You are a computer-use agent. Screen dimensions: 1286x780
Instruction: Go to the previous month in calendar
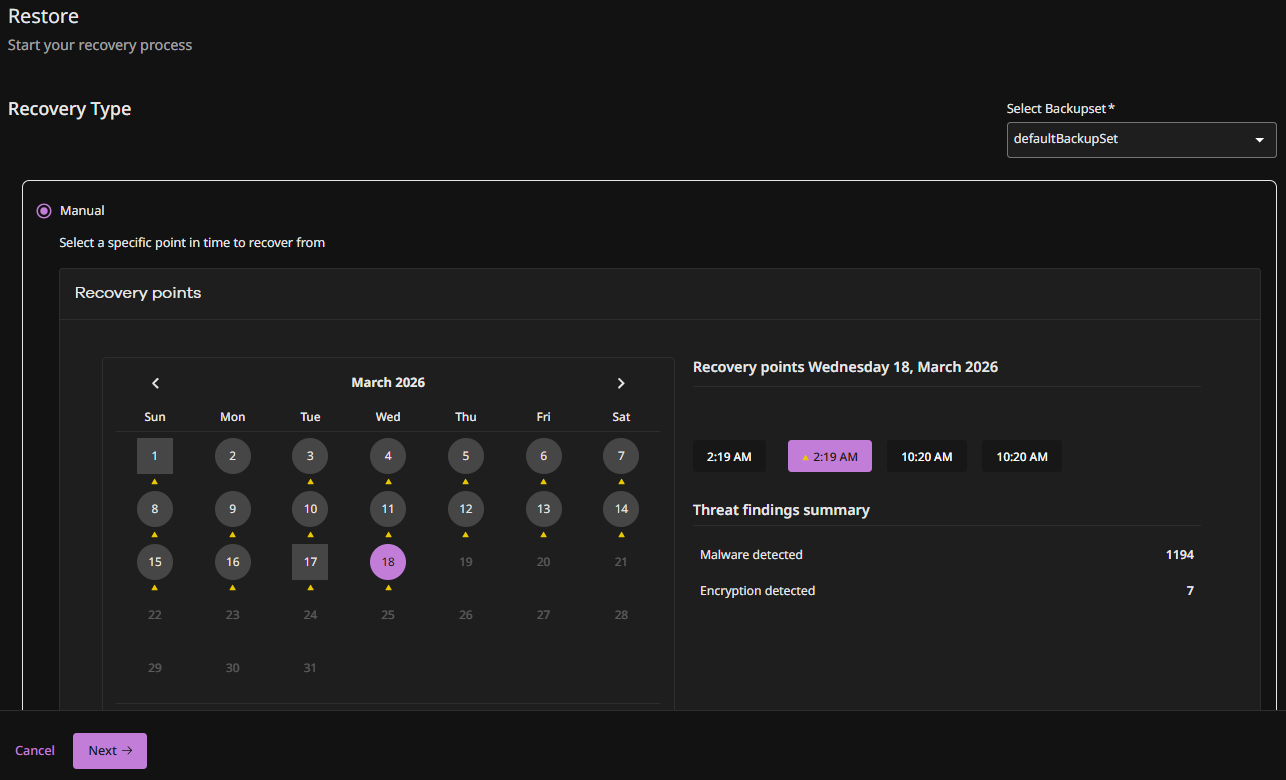tap(155, 383)
